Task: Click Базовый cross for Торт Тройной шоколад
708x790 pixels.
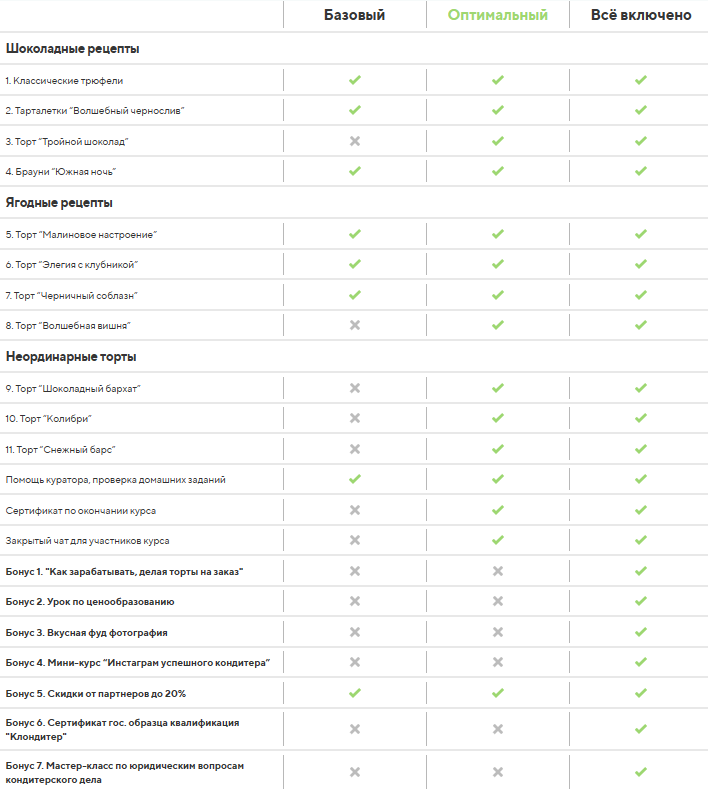Action: pos(354,141)
